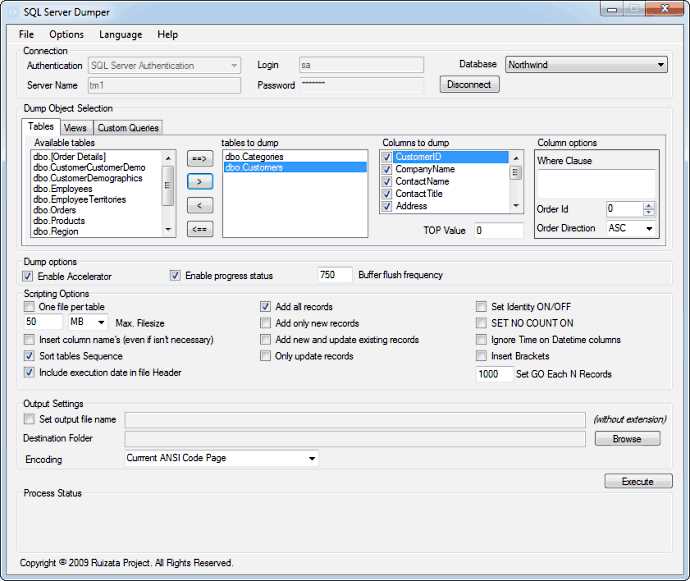Click the Available tables scroll up arrow

[168, 158]
